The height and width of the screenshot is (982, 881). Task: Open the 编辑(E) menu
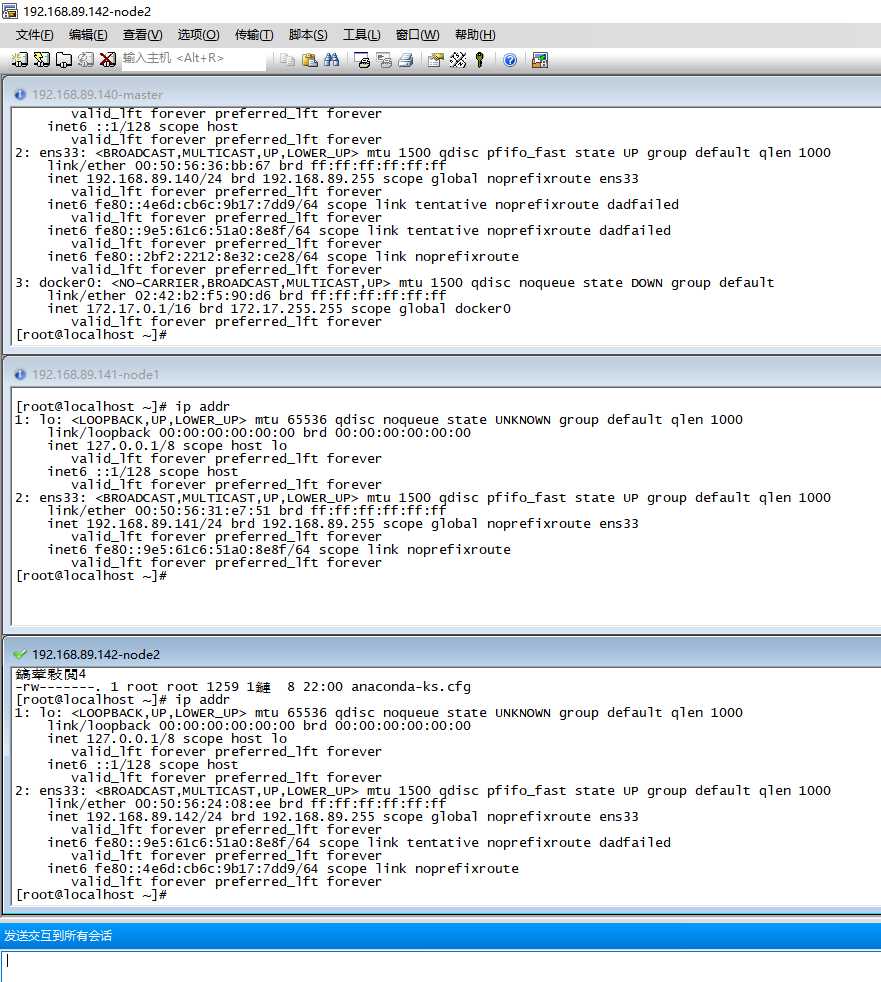88,34
